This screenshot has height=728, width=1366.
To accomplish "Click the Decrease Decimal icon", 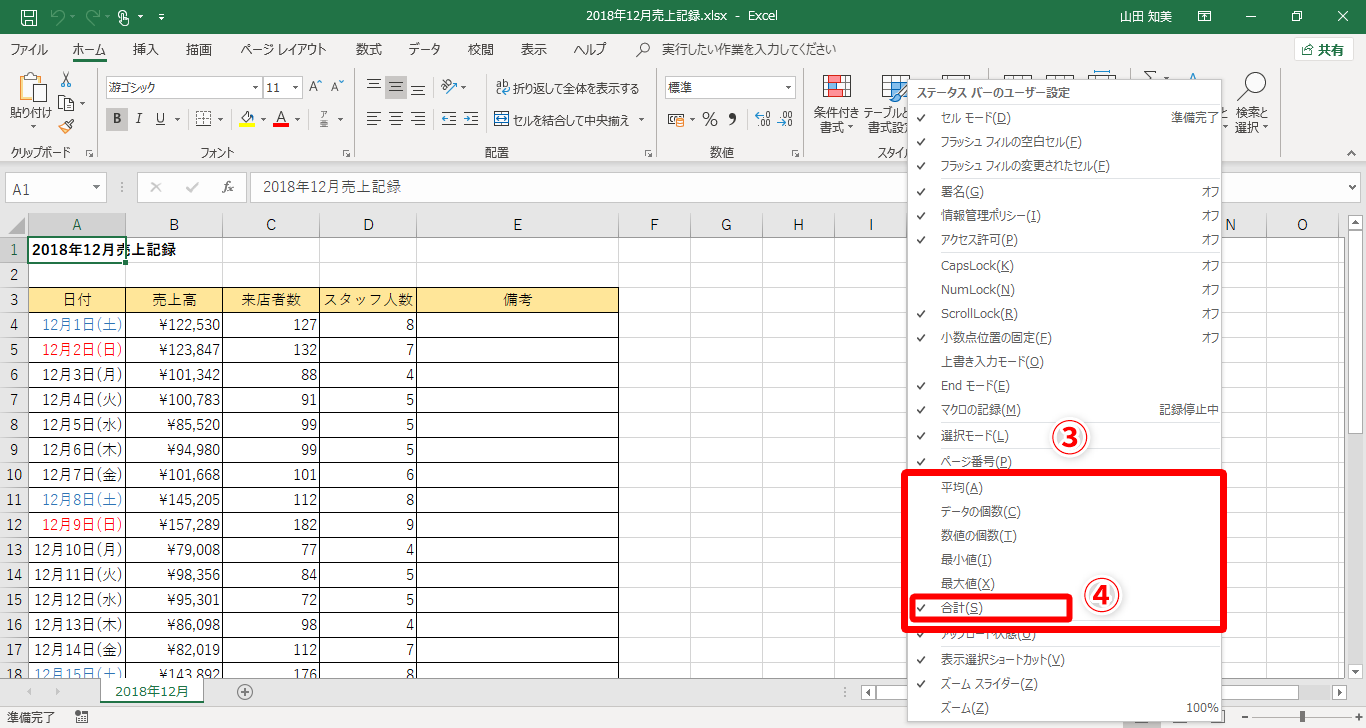I will click(x=783, y=120).
